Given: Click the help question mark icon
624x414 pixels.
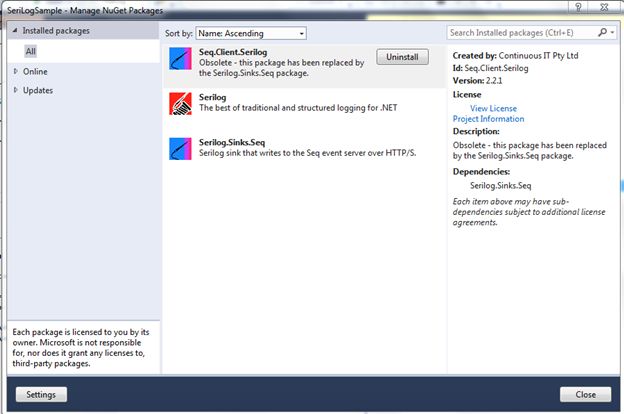Looking at the screenshot, I should pyautogui.click(x=578, y=7).
